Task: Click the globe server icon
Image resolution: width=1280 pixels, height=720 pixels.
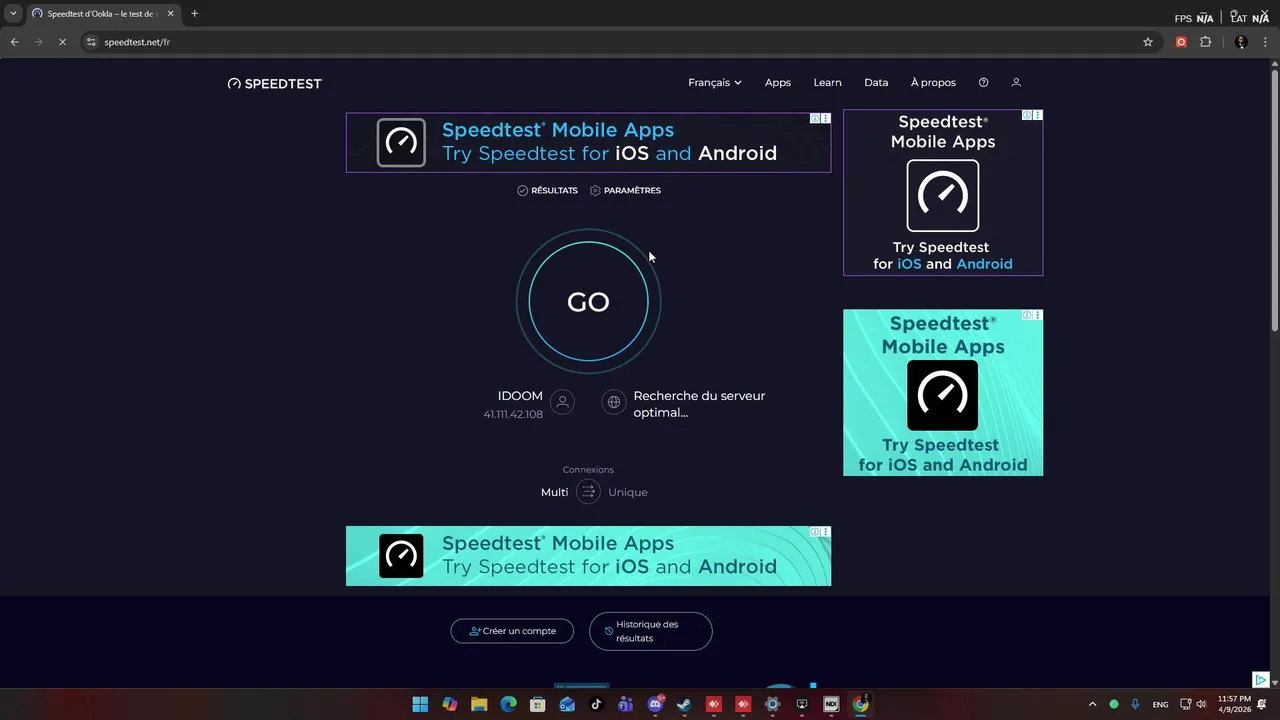Action: [x=614, y=402]
